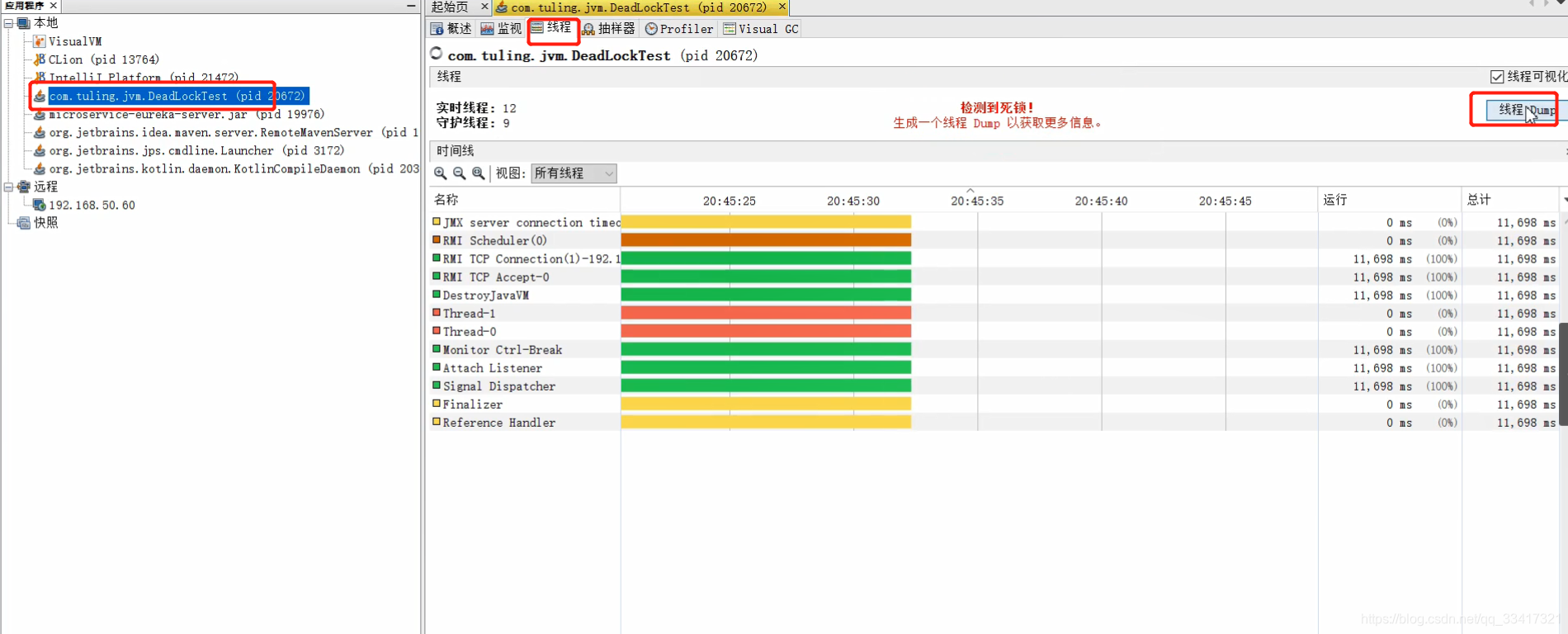Screen dimensions: 1568x634
Task: Select KotlinCompileDaemon application entry
Action: point(234,168)
